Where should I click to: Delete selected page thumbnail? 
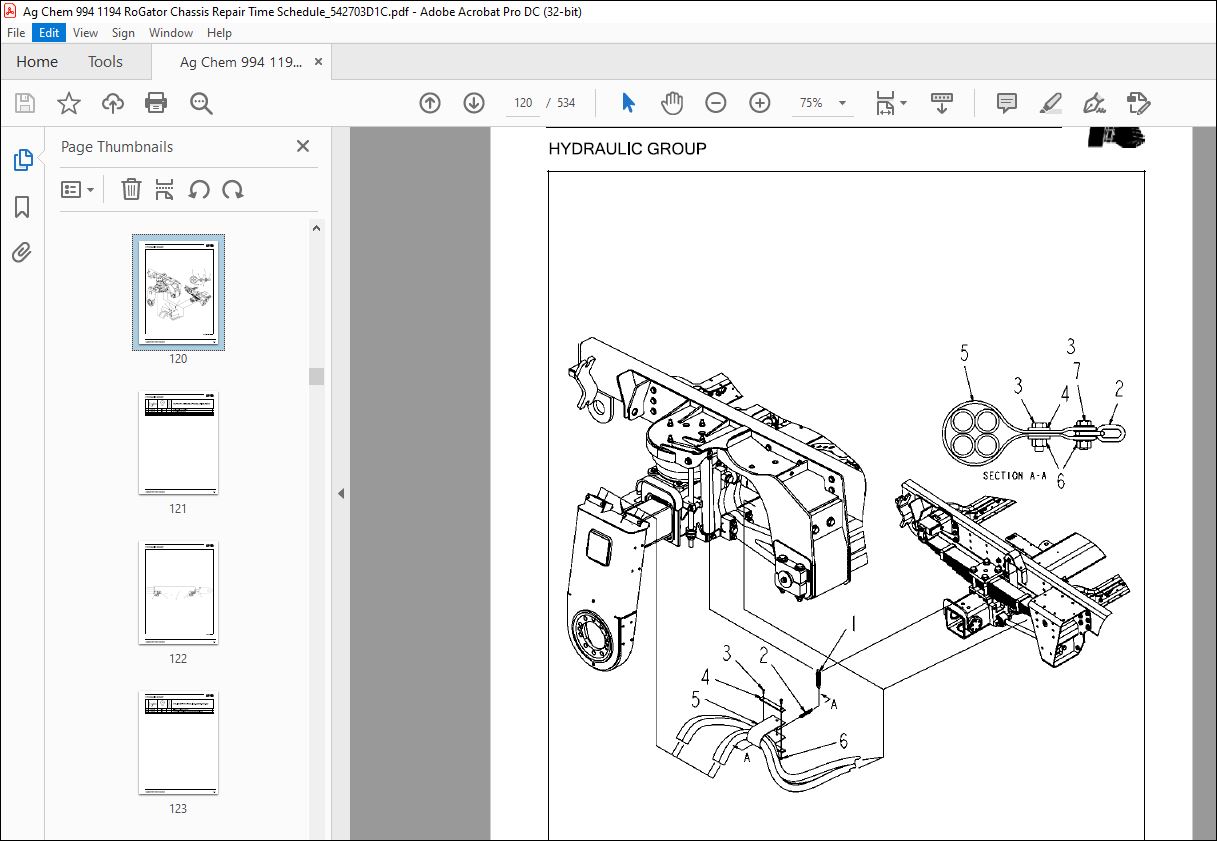(131, 190)
